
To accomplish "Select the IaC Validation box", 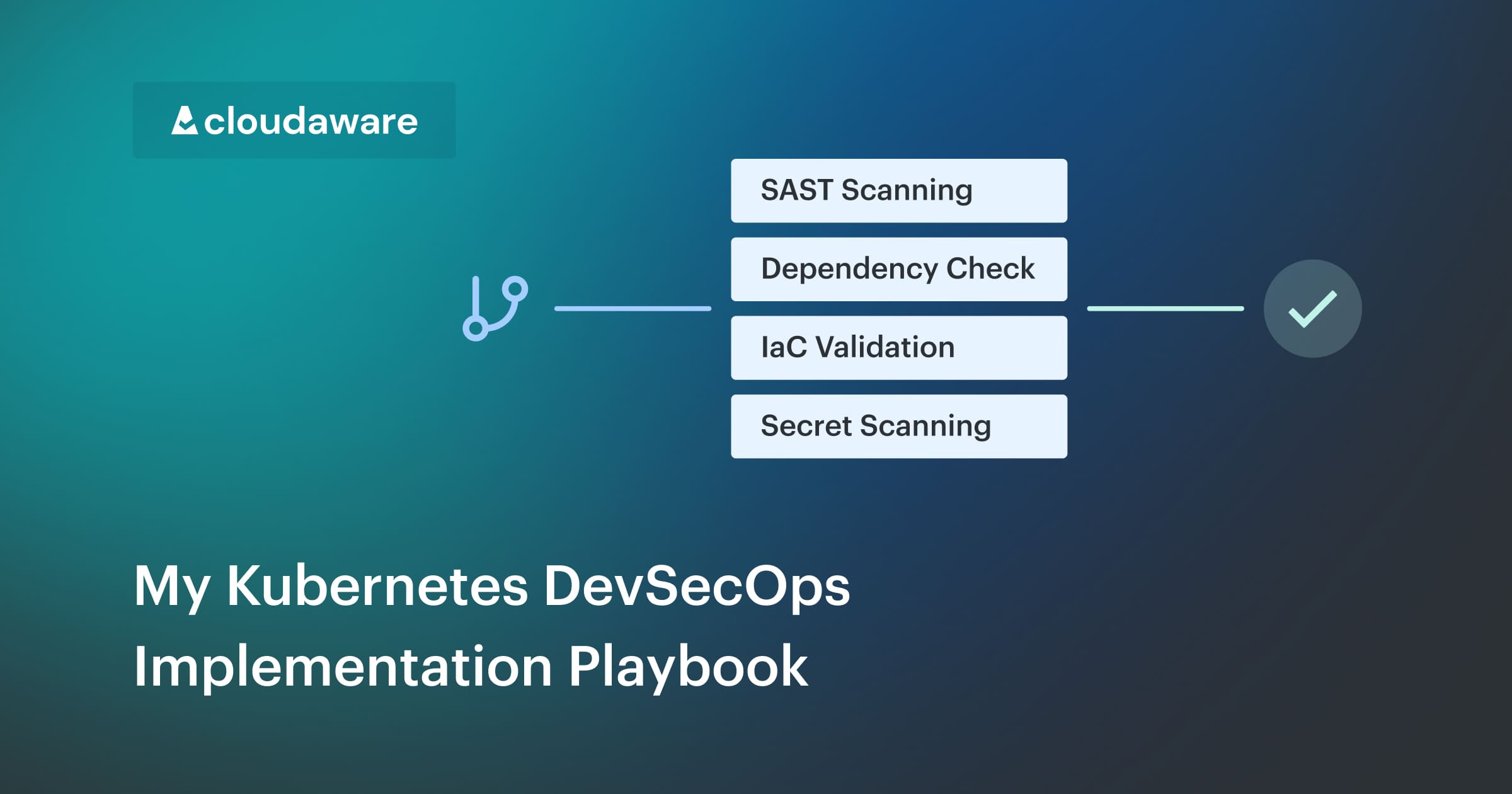I will coord(899,348).
